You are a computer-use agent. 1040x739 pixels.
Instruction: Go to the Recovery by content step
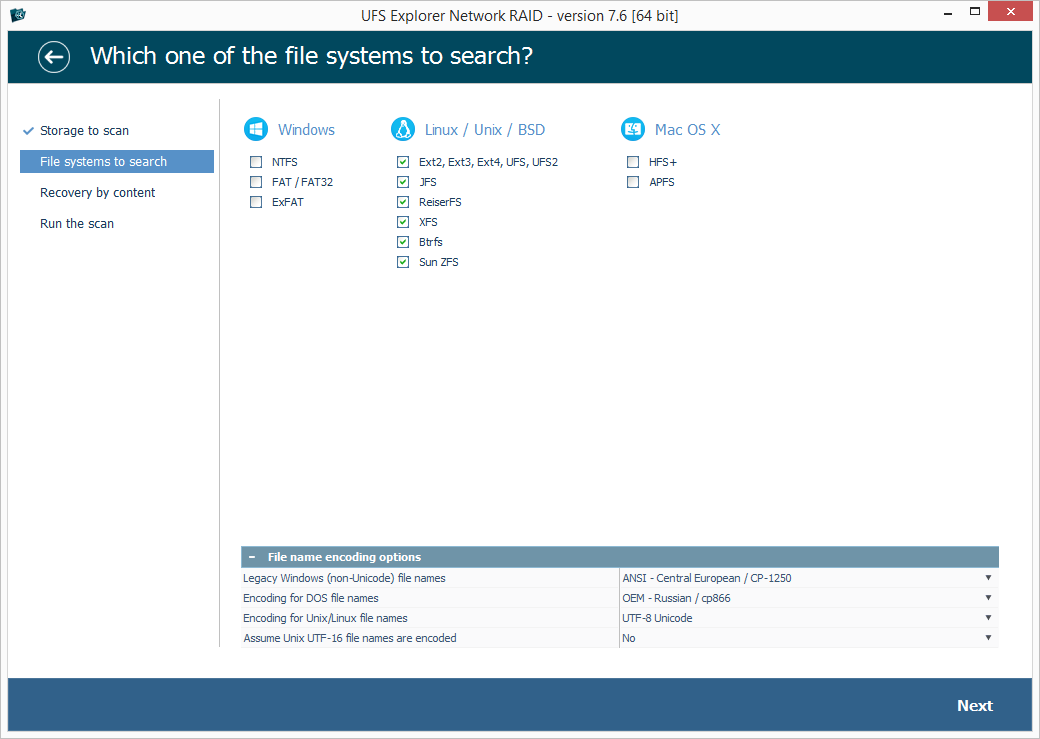pos(98,193)
